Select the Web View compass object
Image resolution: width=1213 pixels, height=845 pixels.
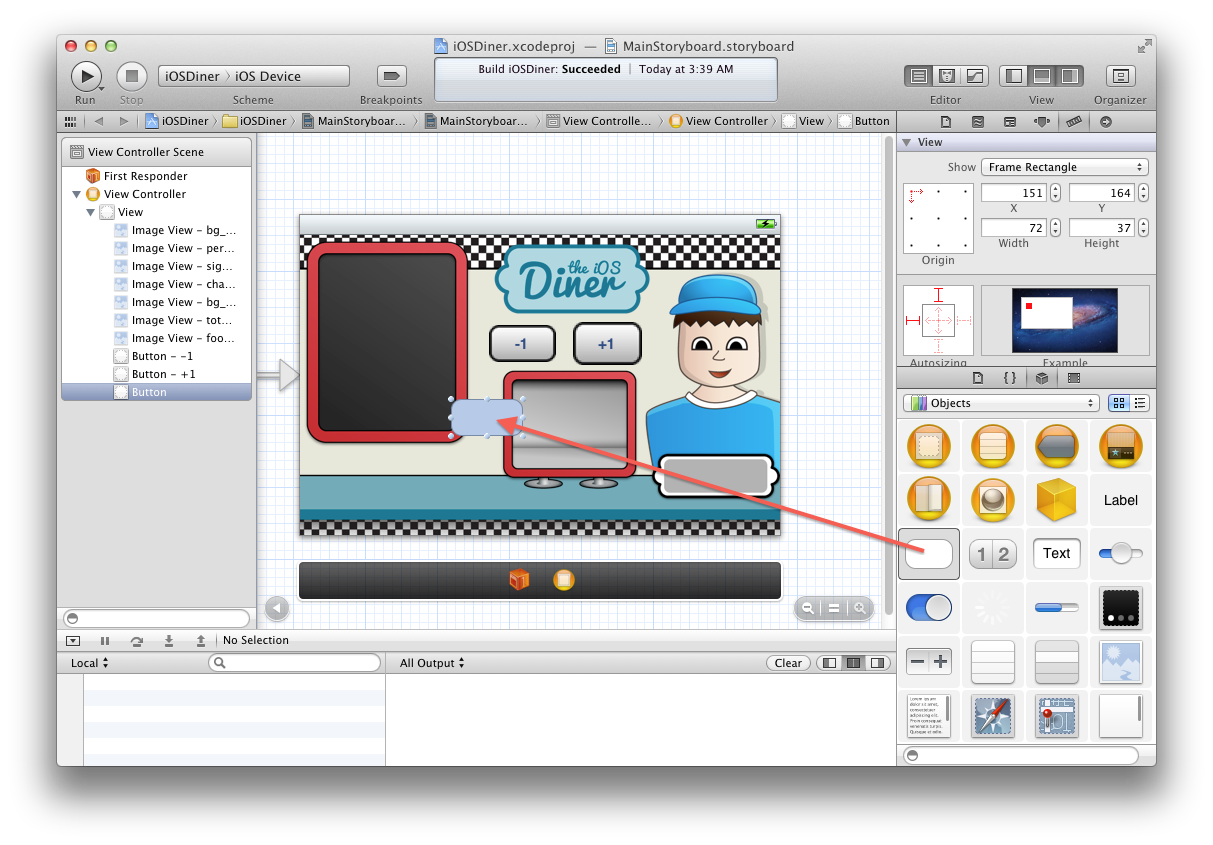click(x=993, y=716)
